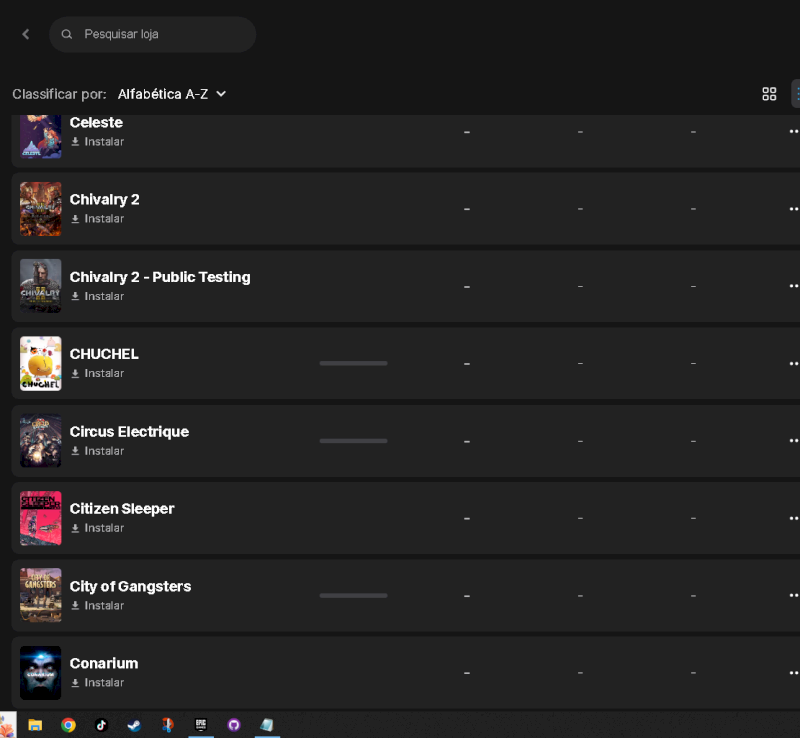Open Celeste game thumbnail
Screen dimensions: 800x738
pos(40,136)
